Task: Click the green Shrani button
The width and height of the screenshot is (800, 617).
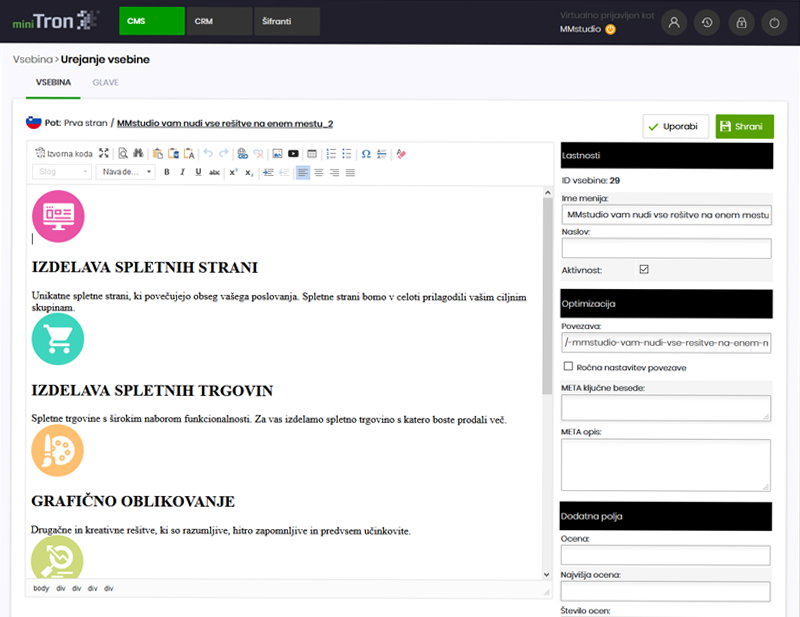Action: 744,126
